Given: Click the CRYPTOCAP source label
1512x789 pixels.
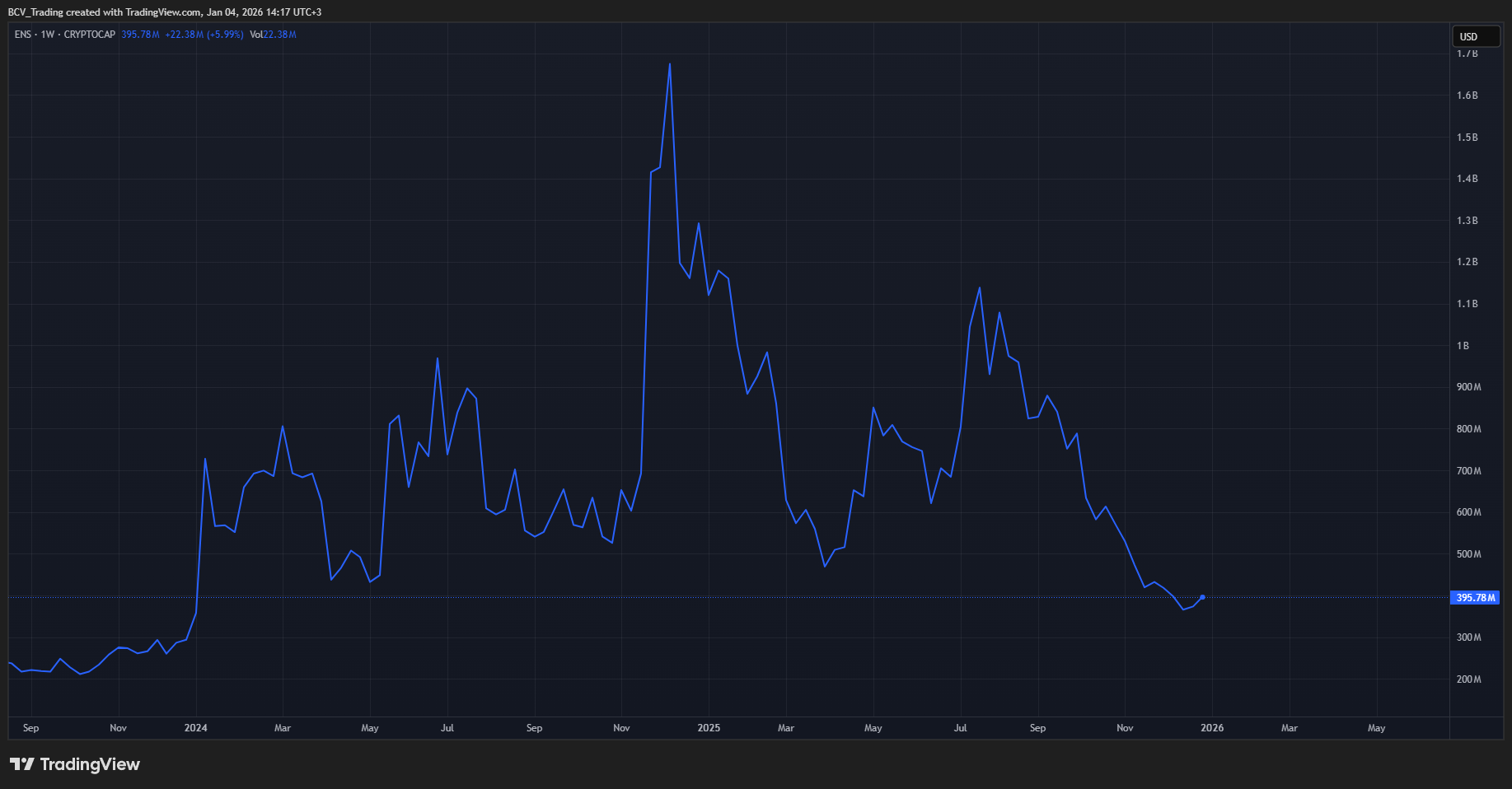Looking at the screenshot, I should point(90,35).
